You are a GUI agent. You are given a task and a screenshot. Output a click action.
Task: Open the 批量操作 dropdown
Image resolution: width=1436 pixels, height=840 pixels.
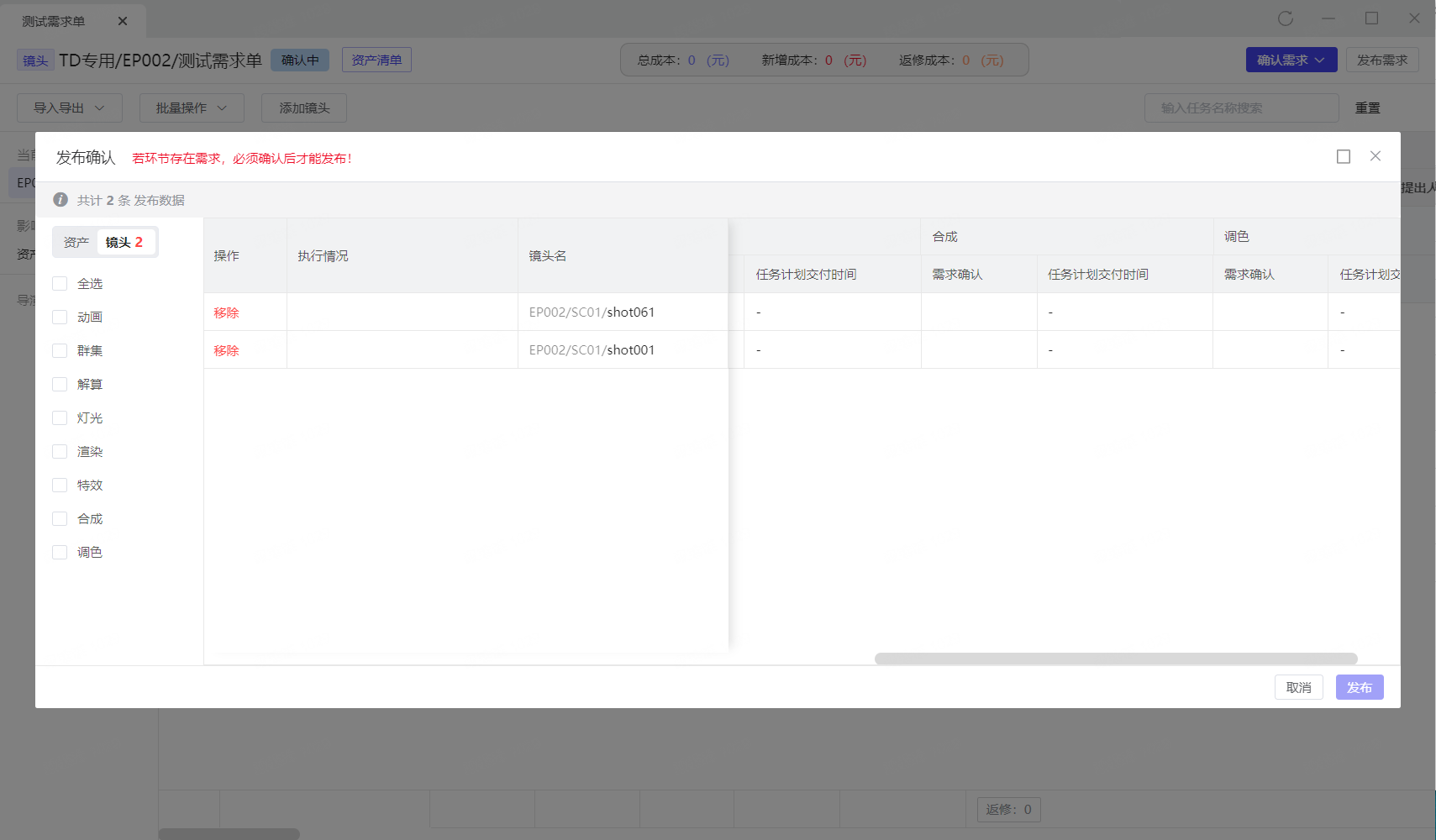(x=191, y=108)
